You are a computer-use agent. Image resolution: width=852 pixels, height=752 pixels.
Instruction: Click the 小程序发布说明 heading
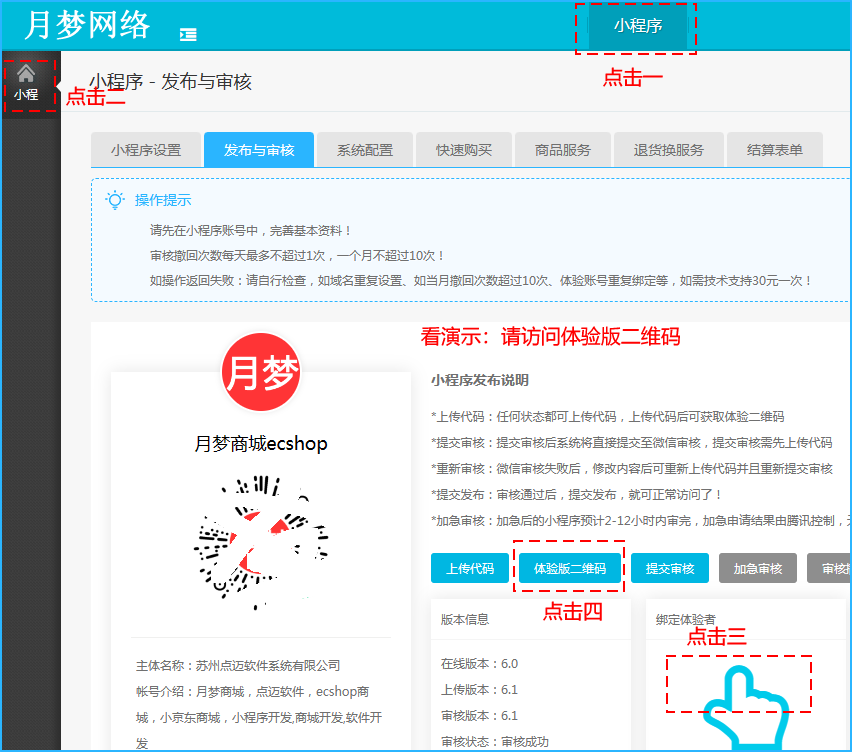(x=480, y=380)
